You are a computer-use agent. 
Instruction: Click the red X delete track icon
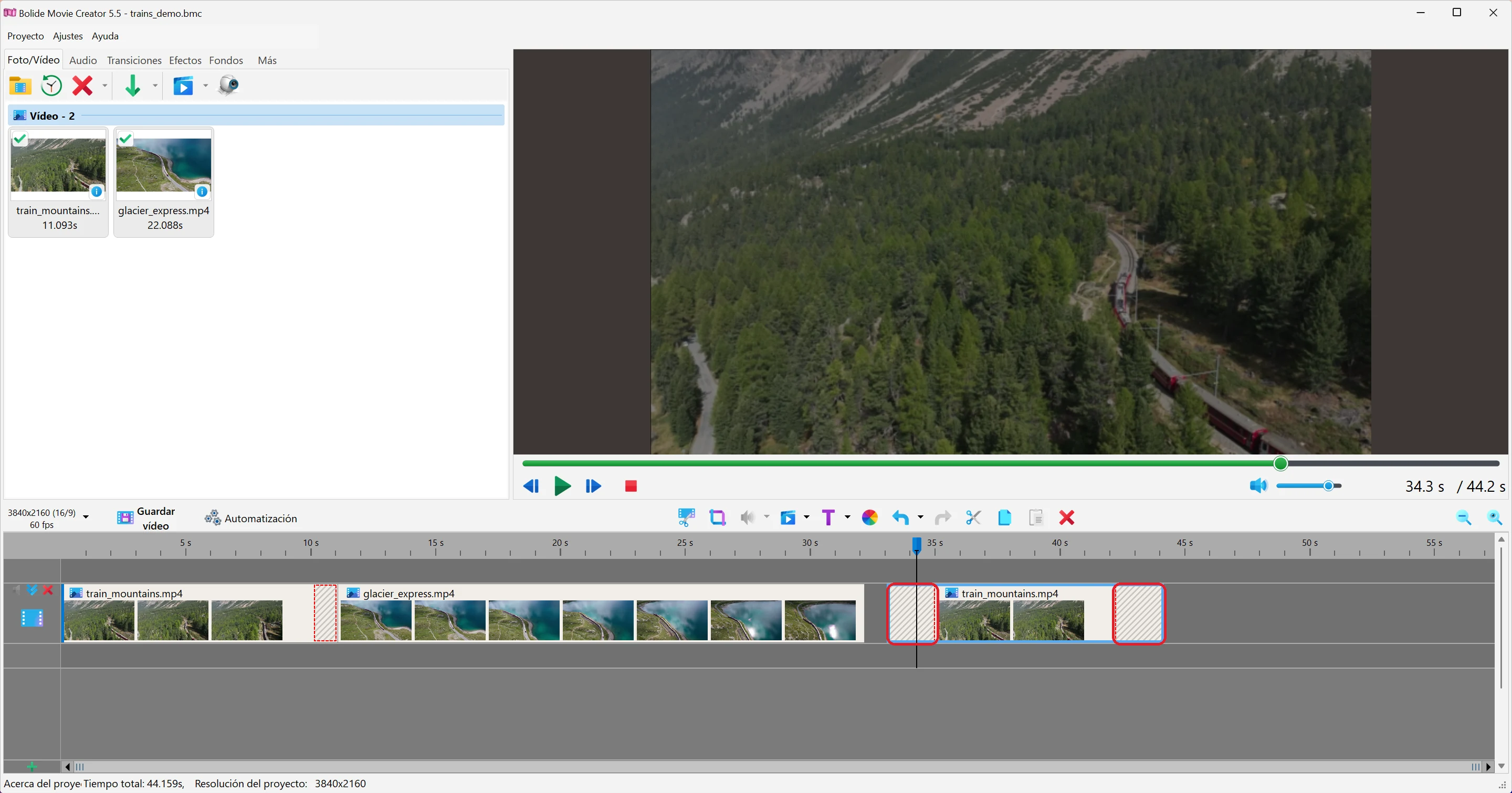pos(48,590)
